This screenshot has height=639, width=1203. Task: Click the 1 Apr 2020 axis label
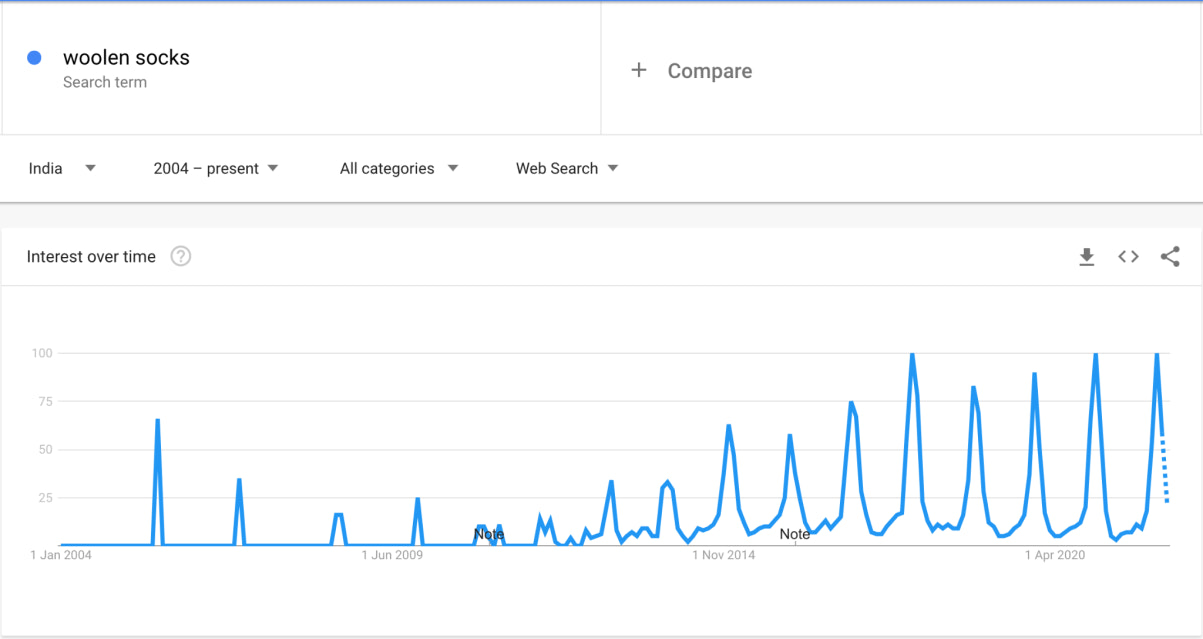[1055, 555]
